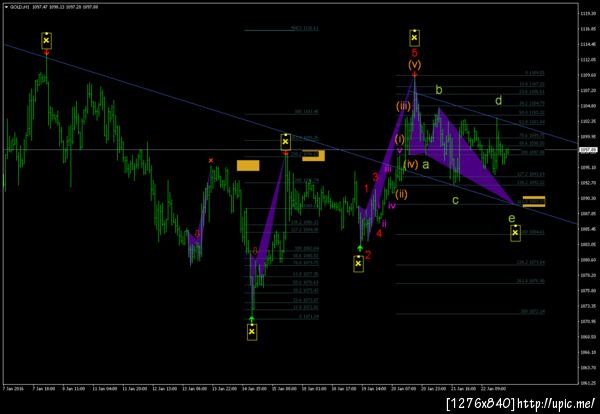The width and height of the screenshot is (600, 414).
Task: Select the green wave label a
Action: pyautogui.click(x=426, y=165)
